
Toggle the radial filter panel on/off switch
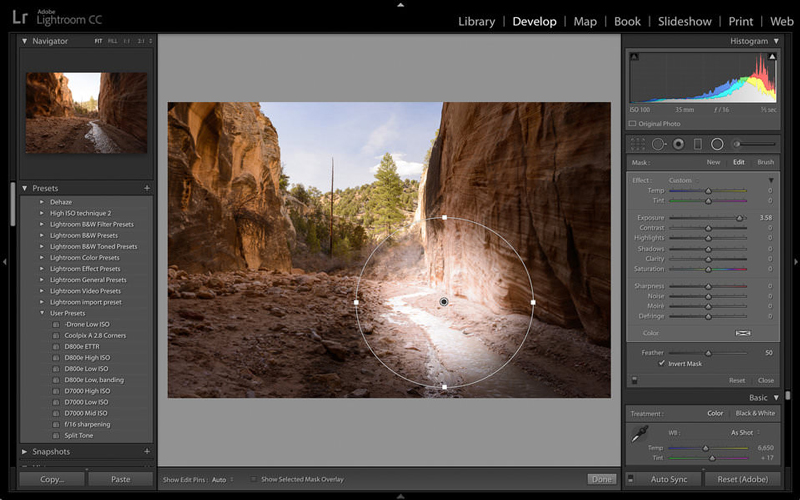click(634, 380)
